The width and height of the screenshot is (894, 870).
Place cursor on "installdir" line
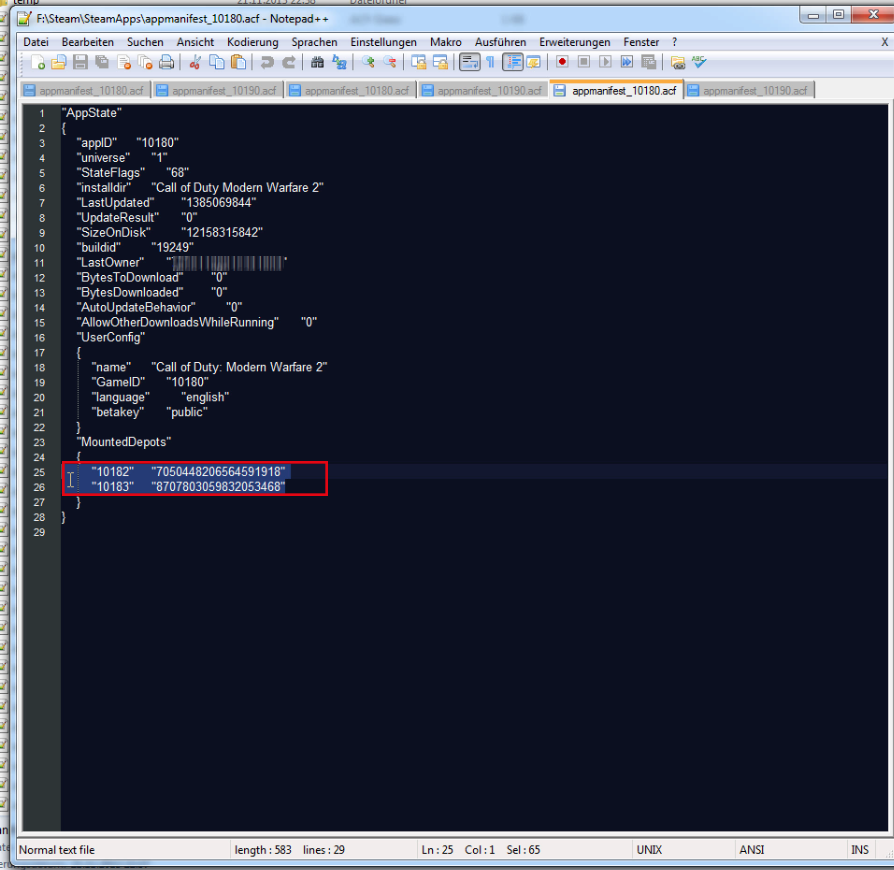200,188
